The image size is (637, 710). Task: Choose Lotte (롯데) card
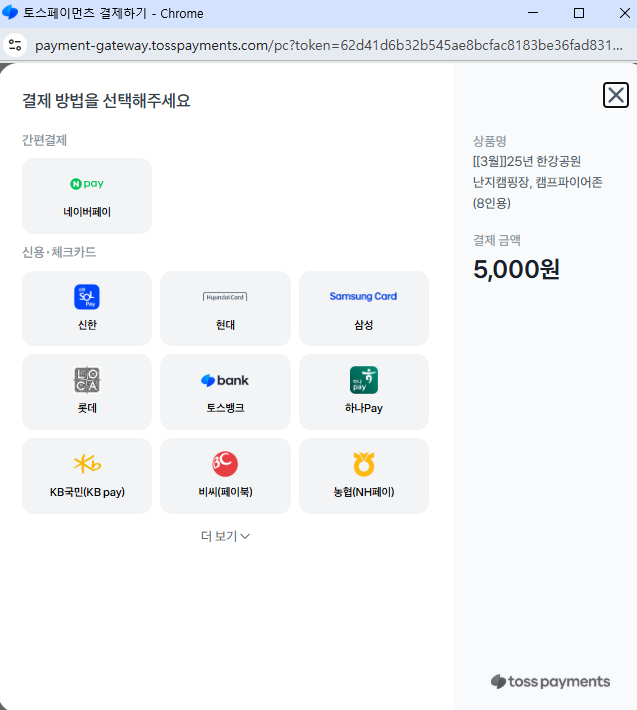pos(87,392)
